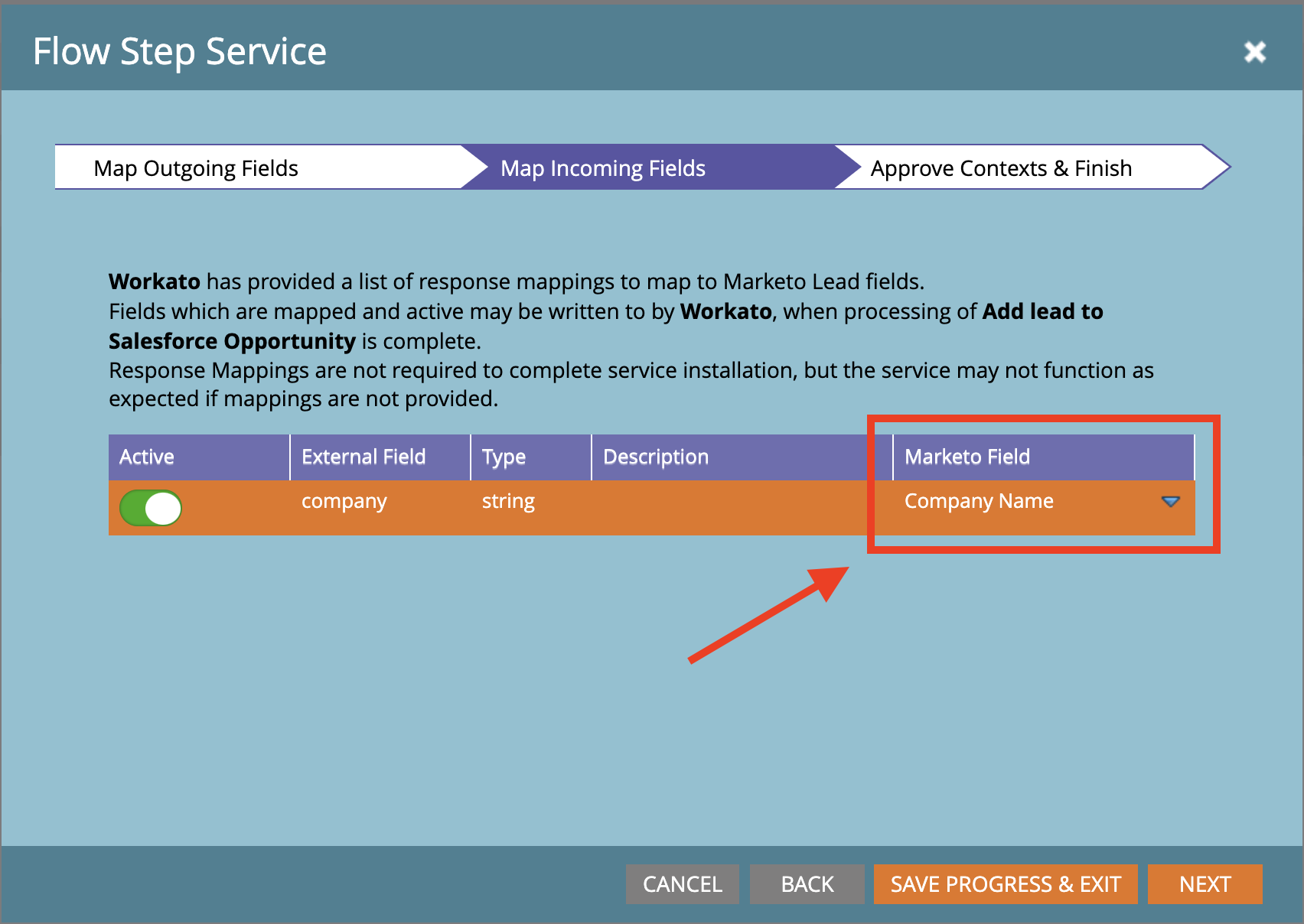Go to the Map Outgoing Fields step
This screenshot has width=1304, height=924.
click(195, 168)
